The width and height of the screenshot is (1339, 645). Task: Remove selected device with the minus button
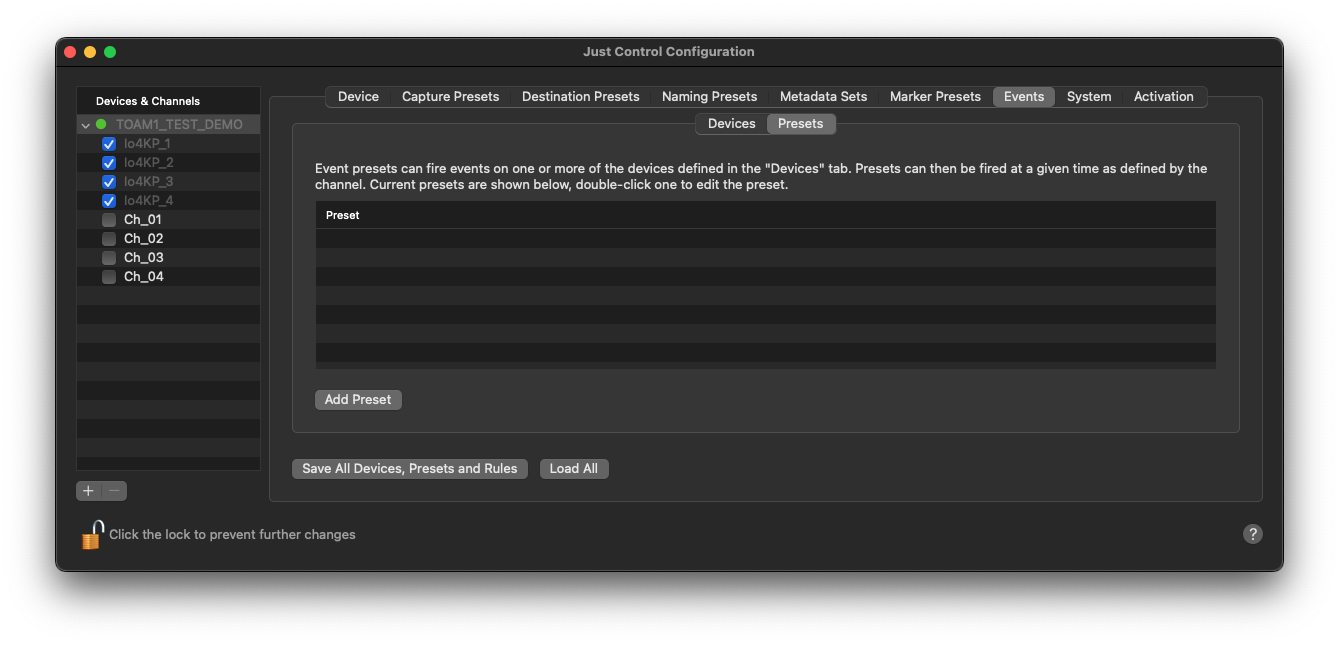[115, 491]
